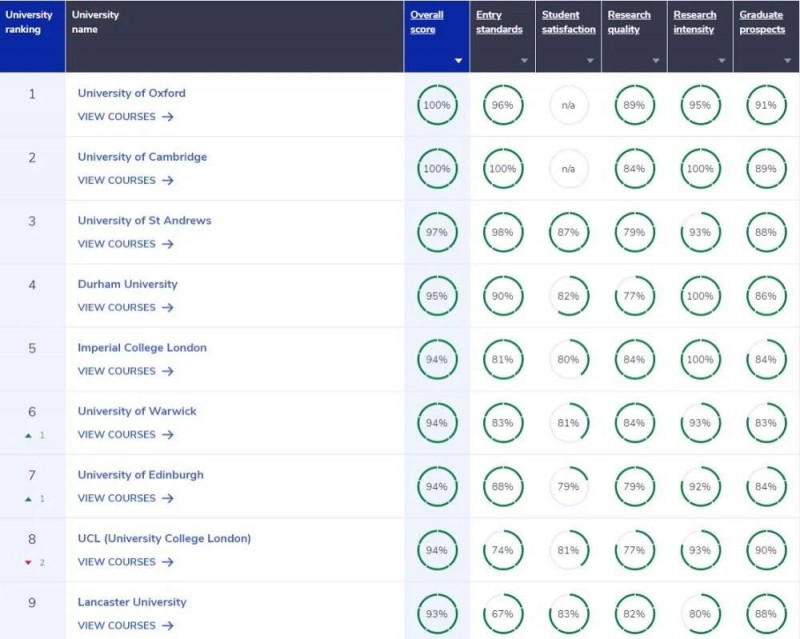This screenshot has width=800, height=639.
Task: Click Cambridge's 84% research quality circle
Action: pyautogui.click(x=635, y=169)
